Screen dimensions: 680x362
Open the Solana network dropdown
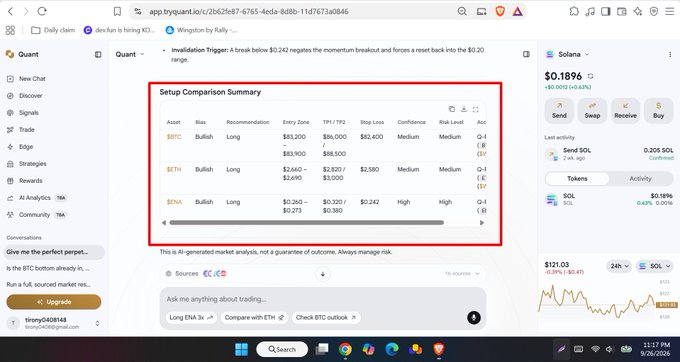click(568, 54)
